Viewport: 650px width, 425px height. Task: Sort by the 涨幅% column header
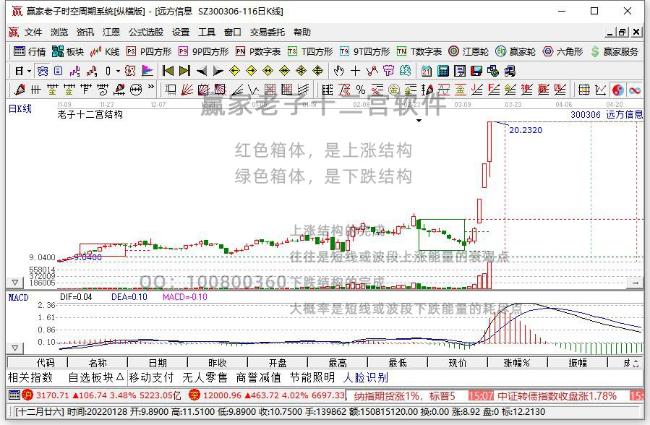(x=517, y=363)
